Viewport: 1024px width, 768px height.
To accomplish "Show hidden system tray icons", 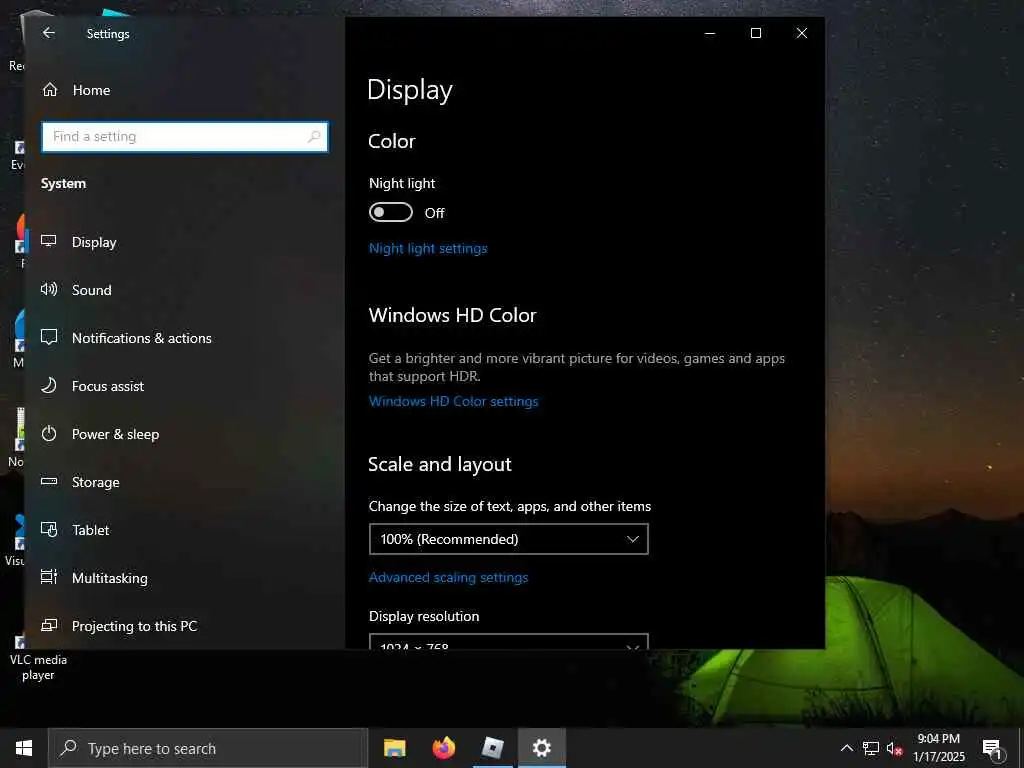I will pos(846,748).
